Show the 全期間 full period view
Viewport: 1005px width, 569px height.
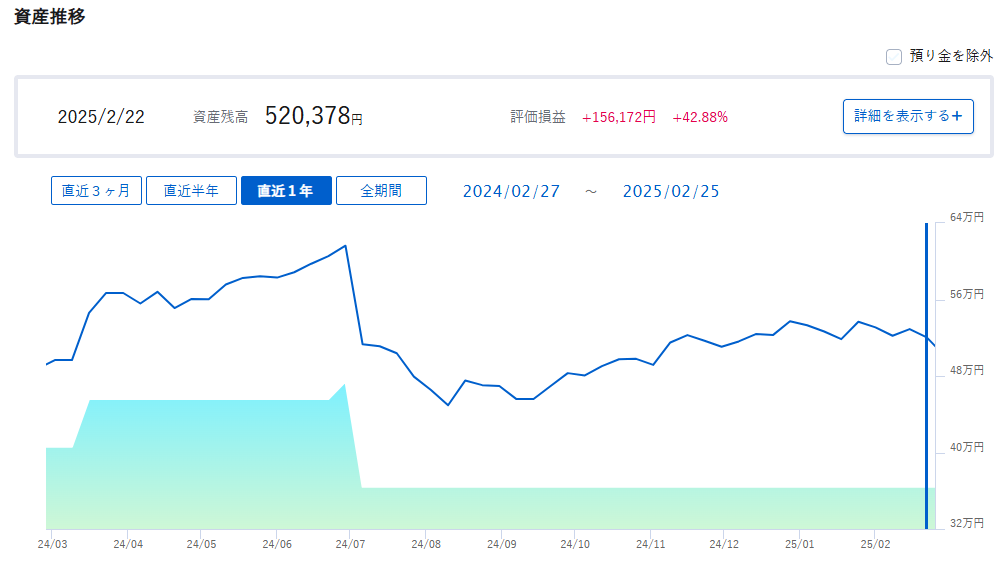[x=381, y=190]
